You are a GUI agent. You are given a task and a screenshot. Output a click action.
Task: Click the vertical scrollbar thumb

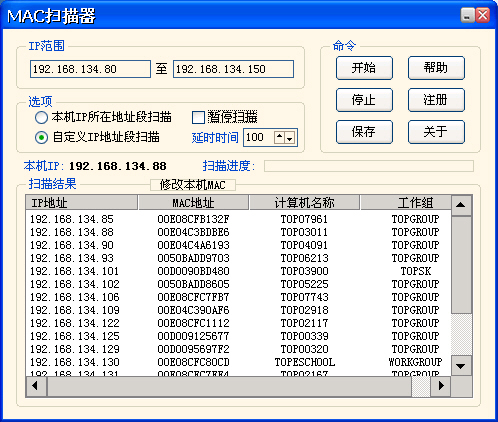(x=461, y=265)
